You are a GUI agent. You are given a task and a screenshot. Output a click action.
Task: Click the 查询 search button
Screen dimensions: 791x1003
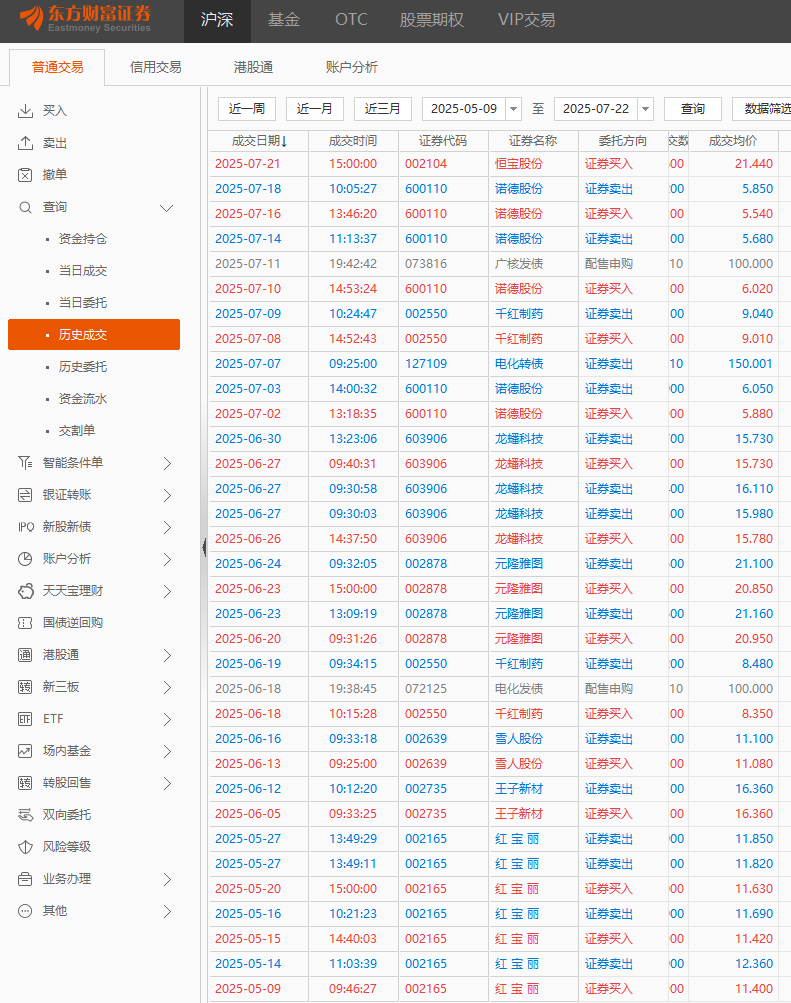pyautogui.click(x=693, y=109)
